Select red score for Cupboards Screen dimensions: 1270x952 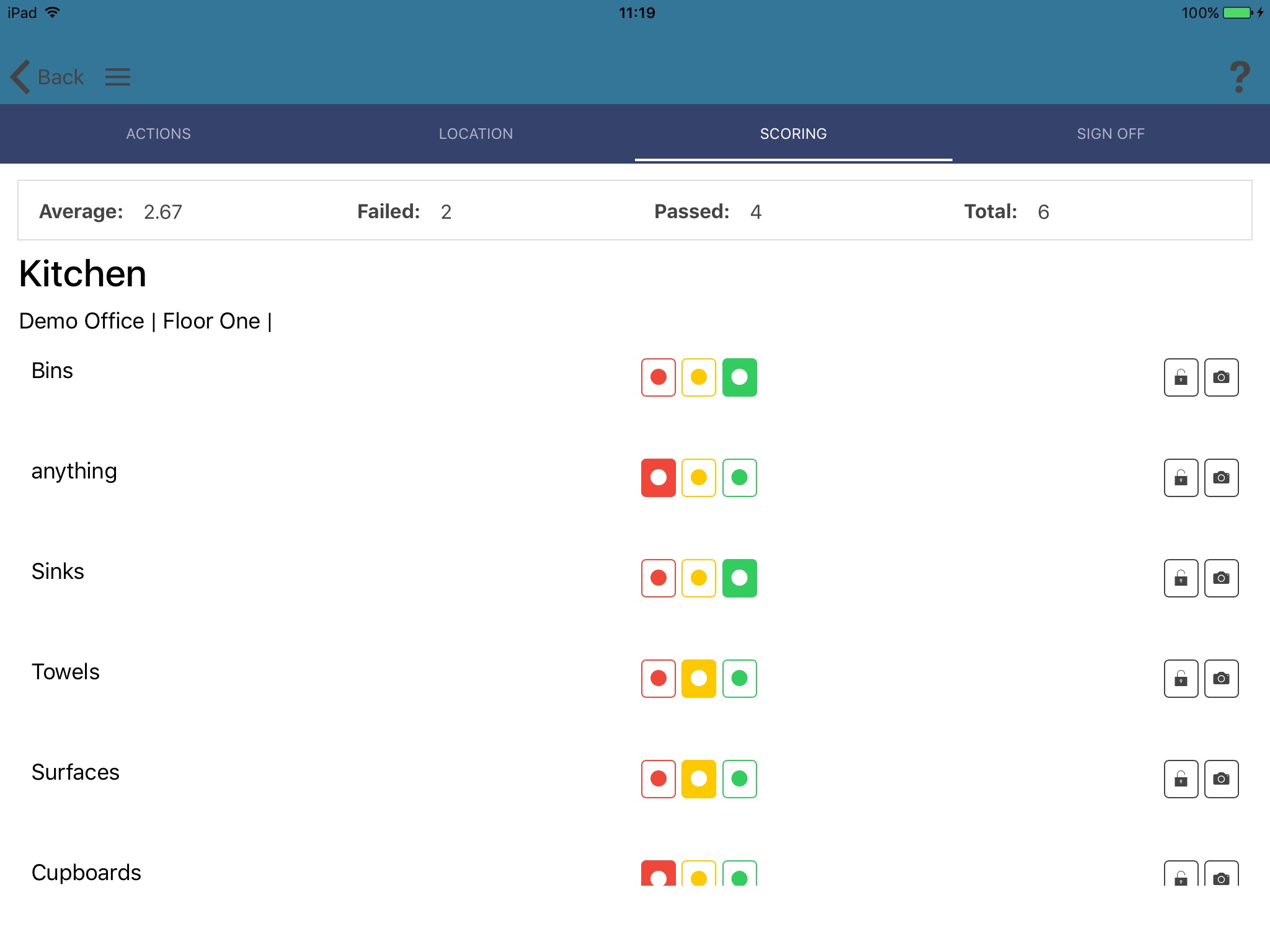659,873
